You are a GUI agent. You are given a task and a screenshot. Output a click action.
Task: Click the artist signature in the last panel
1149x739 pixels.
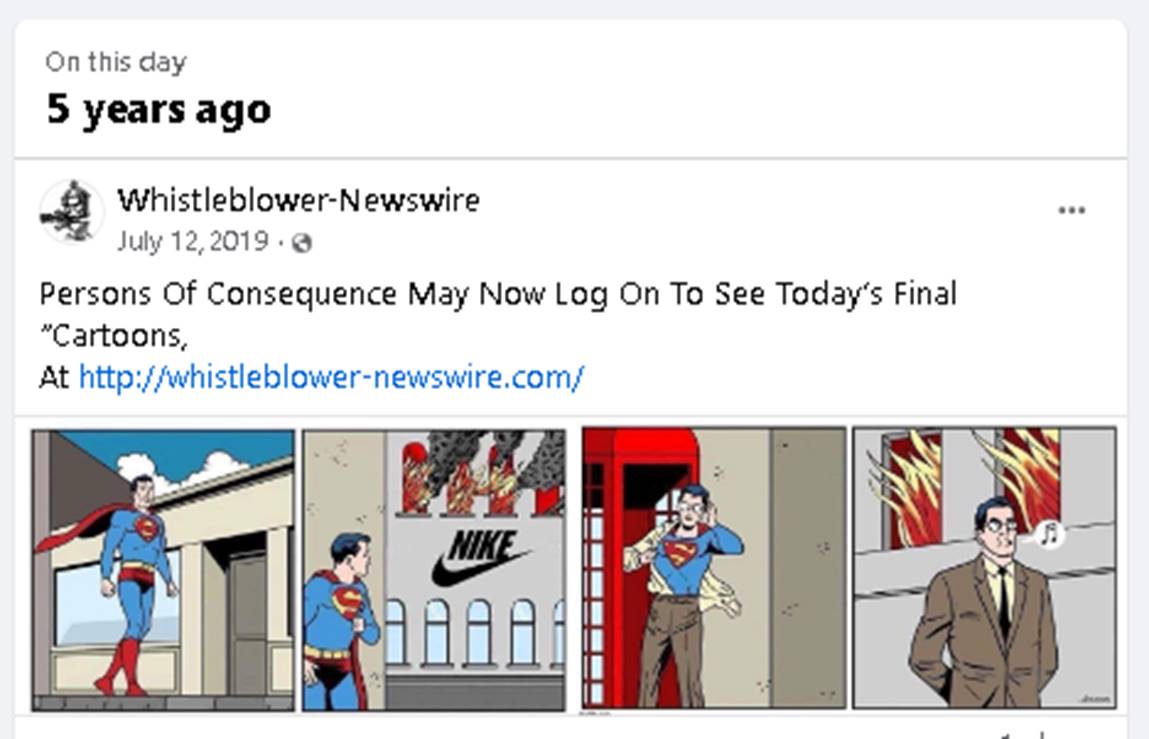point(1096,699)
